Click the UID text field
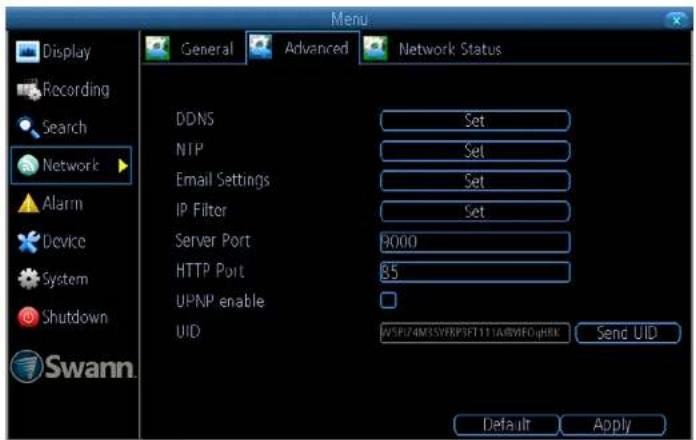The image size is (696, 440). pos(475,333)
